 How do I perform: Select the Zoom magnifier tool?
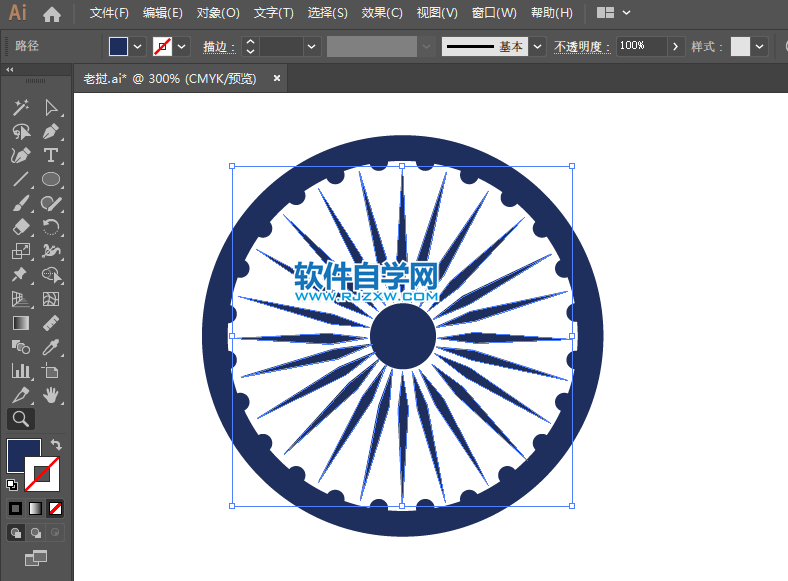click(20, 419)
